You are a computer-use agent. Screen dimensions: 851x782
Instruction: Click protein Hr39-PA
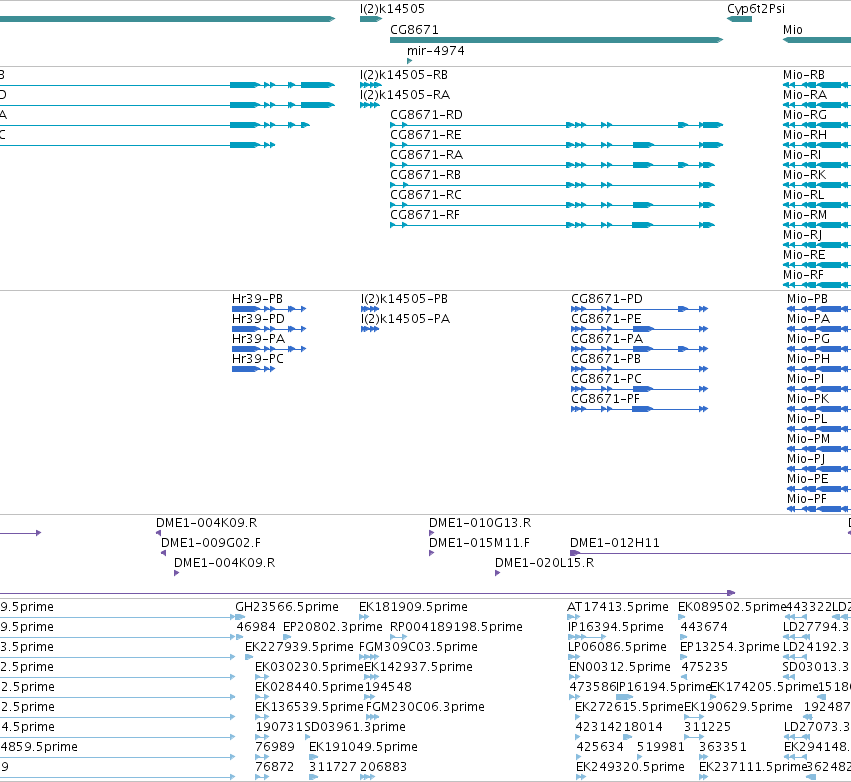(x=258, y=339)
